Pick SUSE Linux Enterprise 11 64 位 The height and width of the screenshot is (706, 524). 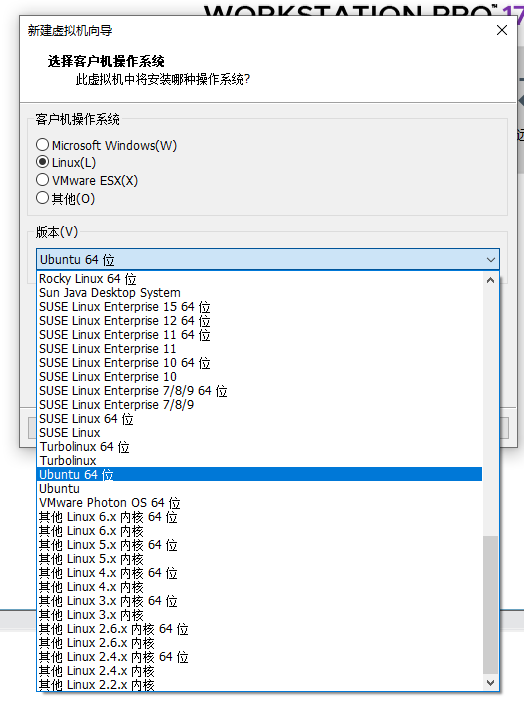point(260,335)
